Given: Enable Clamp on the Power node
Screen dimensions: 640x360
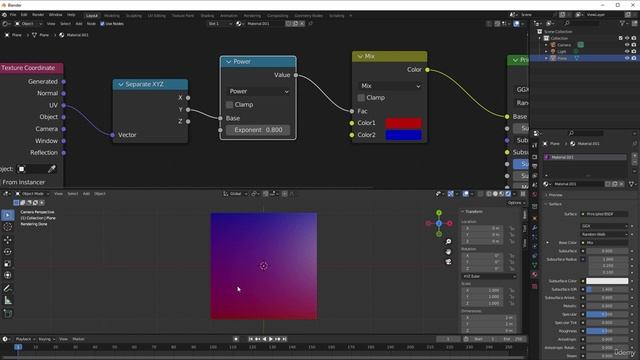Looking at the screenshot, I should click(x=229, y=105).
